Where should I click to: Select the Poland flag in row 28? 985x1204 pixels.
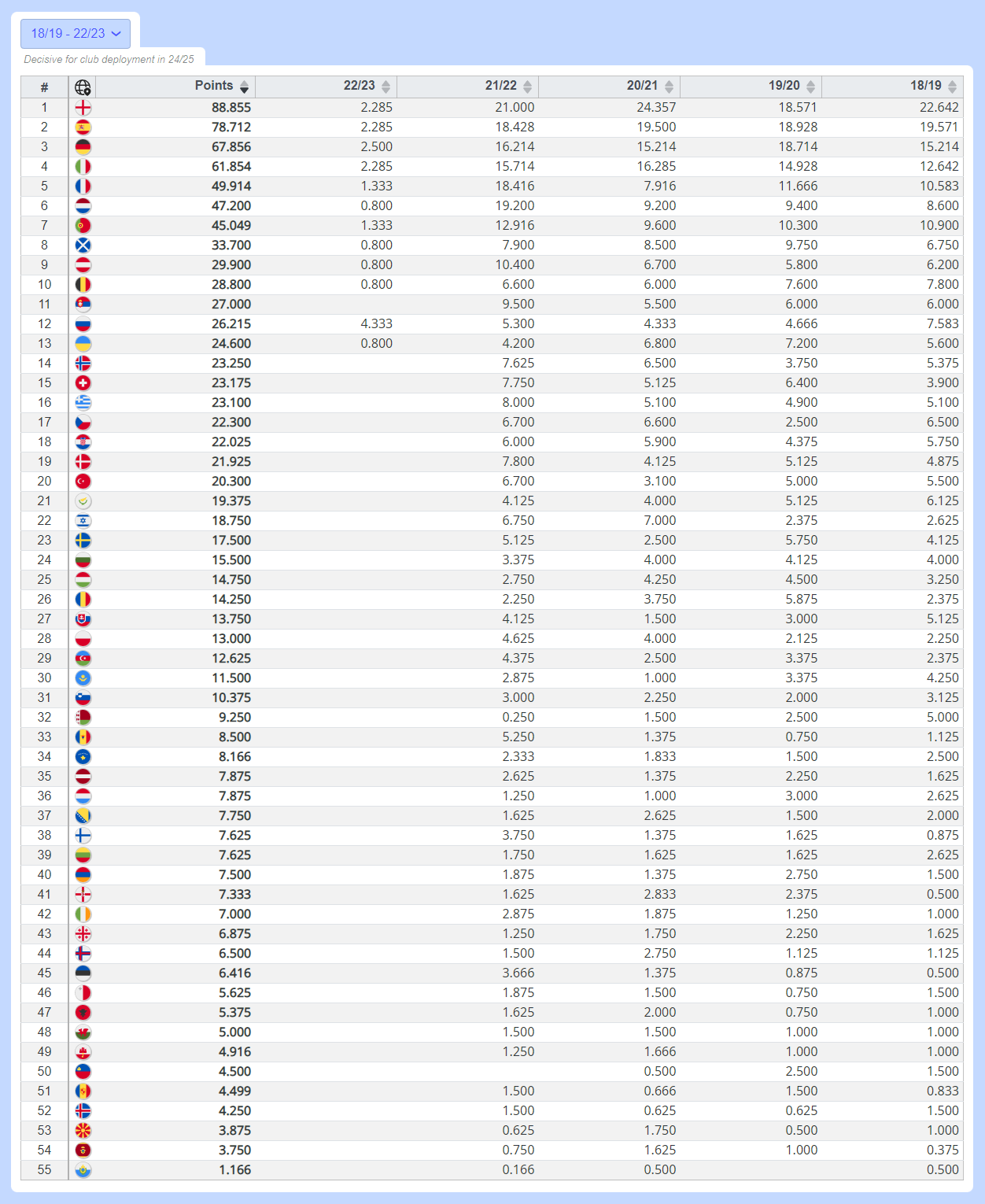[x=83, y=639]
